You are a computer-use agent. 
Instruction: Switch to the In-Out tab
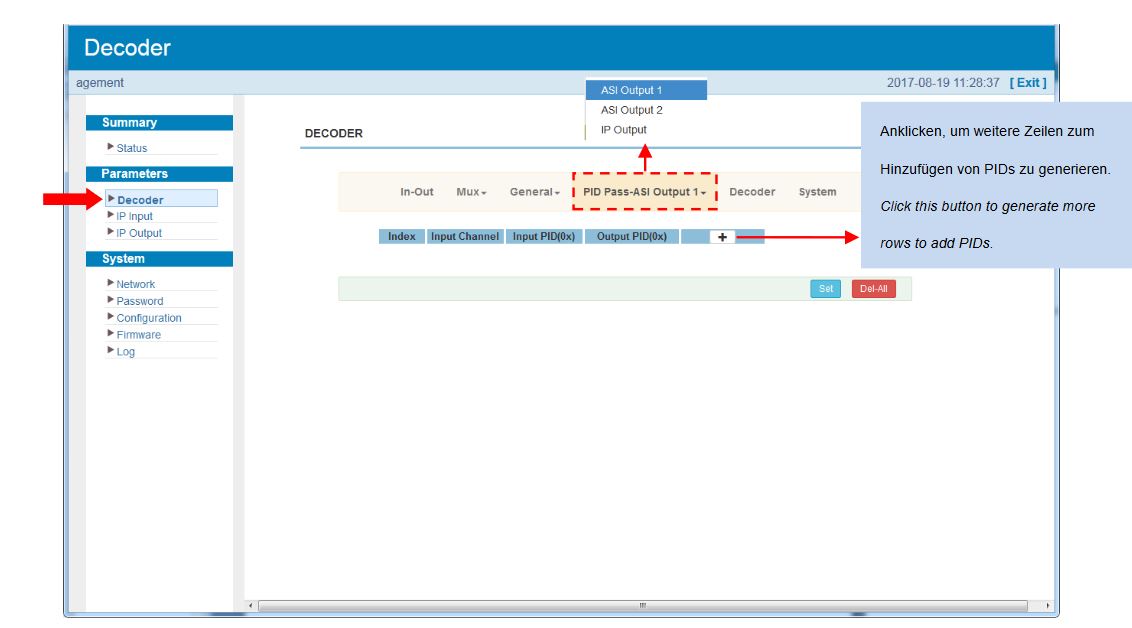click(416, 192)
